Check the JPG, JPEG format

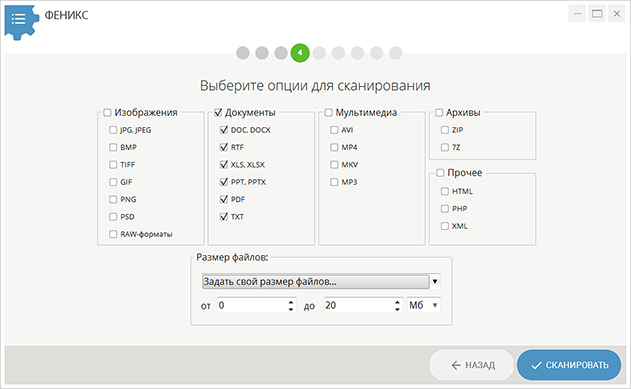(x=113, y=130)
